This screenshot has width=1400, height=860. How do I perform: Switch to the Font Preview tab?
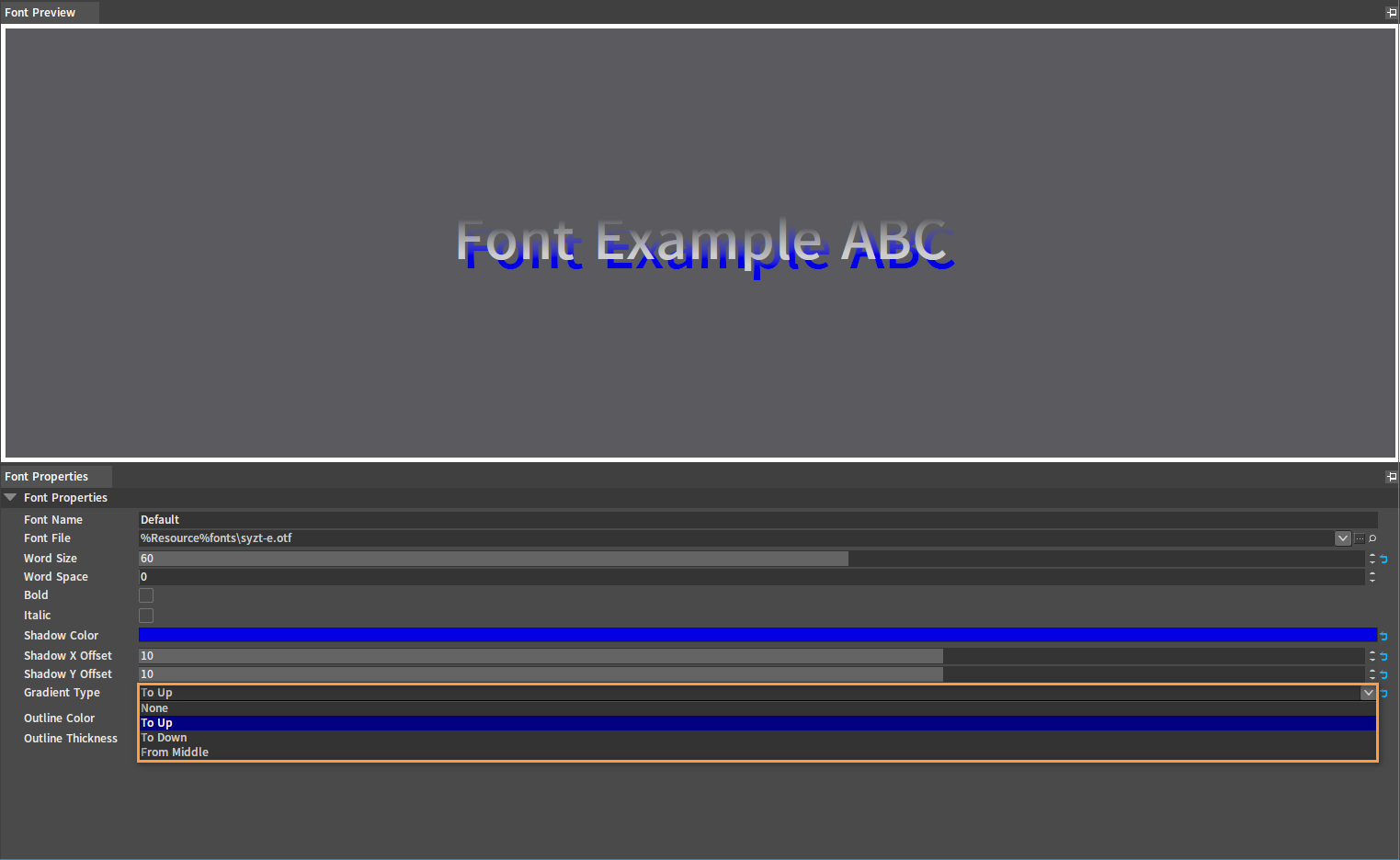49,13
